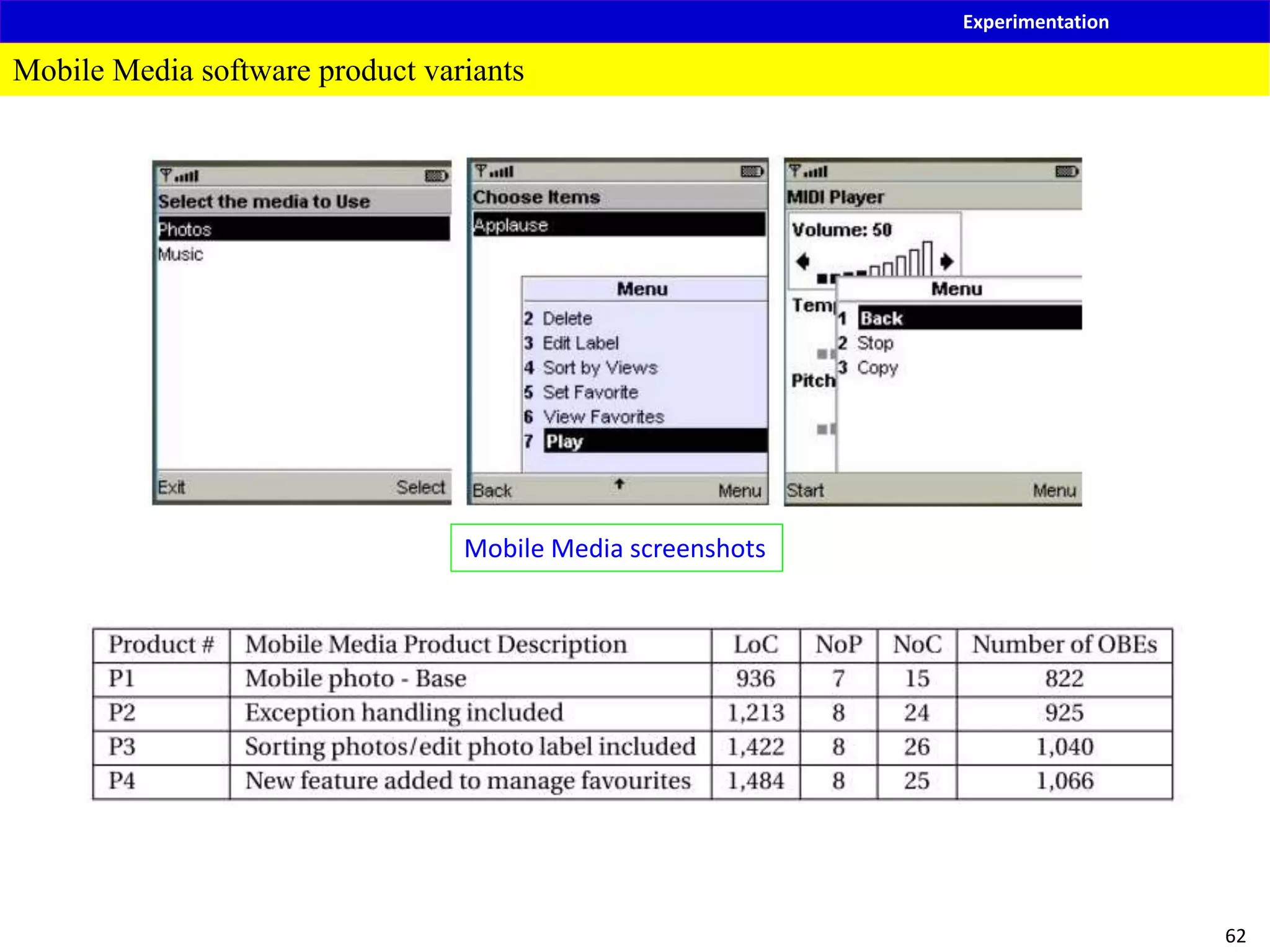Viewport: 1270px width, 952px height.
Task: Click the 1,213 LoC value
Action: tap(756, 713)
